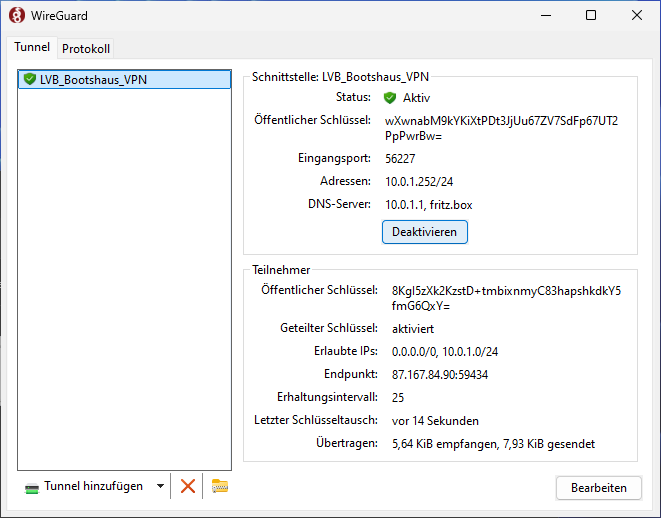Click the Deaktivieren button
Viewport: 661px width, 518px height.
click(425, 232)
